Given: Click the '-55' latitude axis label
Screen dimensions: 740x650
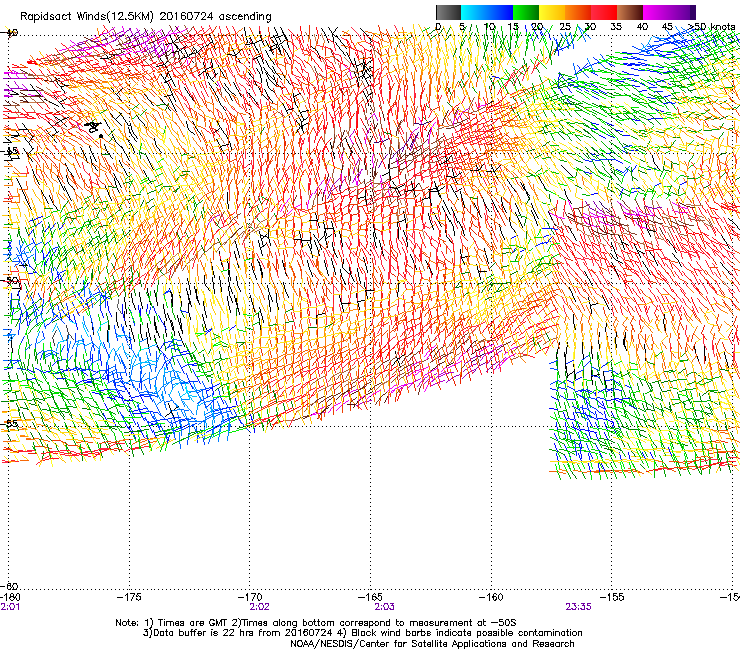Looking at the screenshot, I should pos(11,424).
